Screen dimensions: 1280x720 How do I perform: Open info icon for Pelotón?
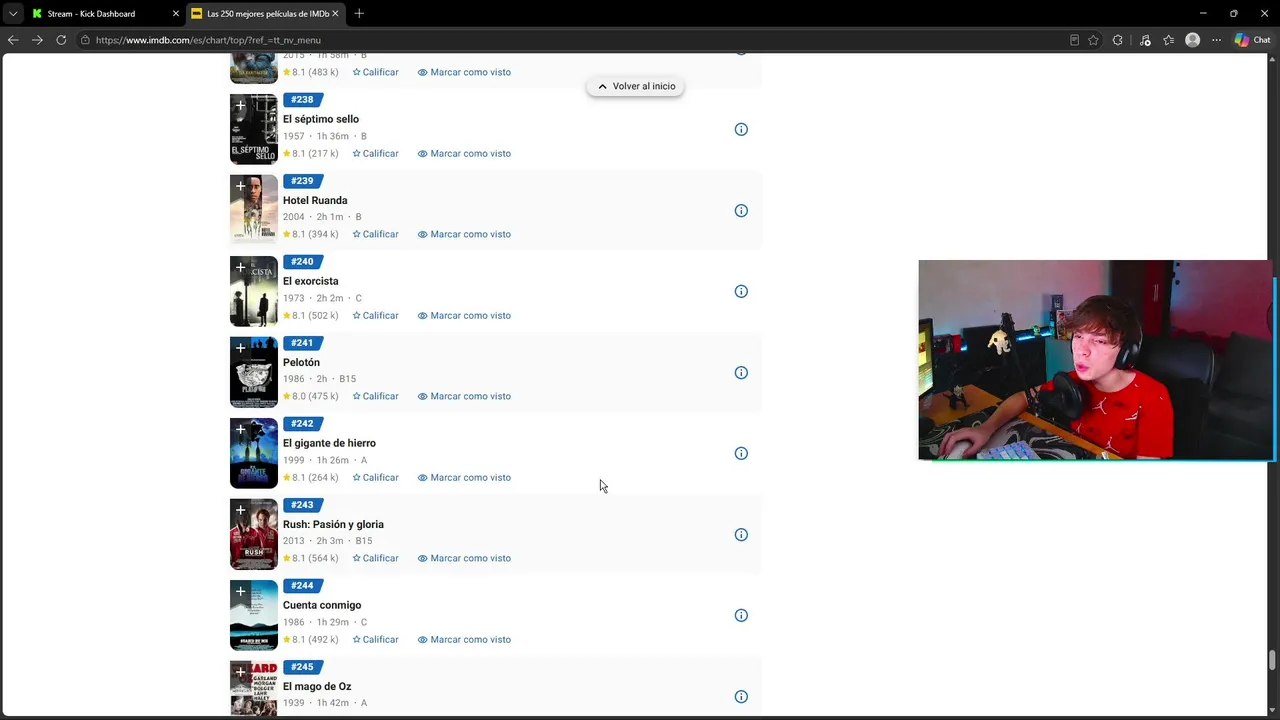(x=741, y=373)
